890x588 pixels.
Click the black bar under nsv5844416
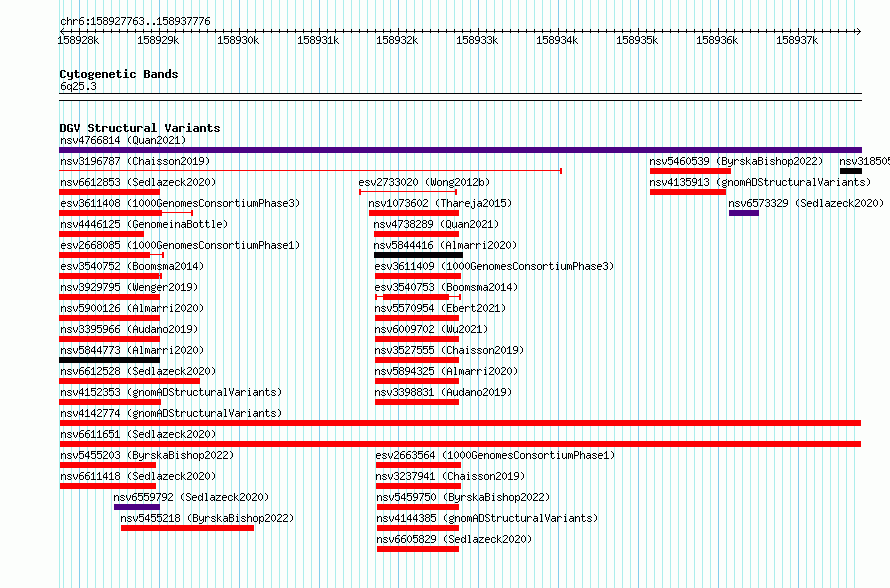point(418,255)
